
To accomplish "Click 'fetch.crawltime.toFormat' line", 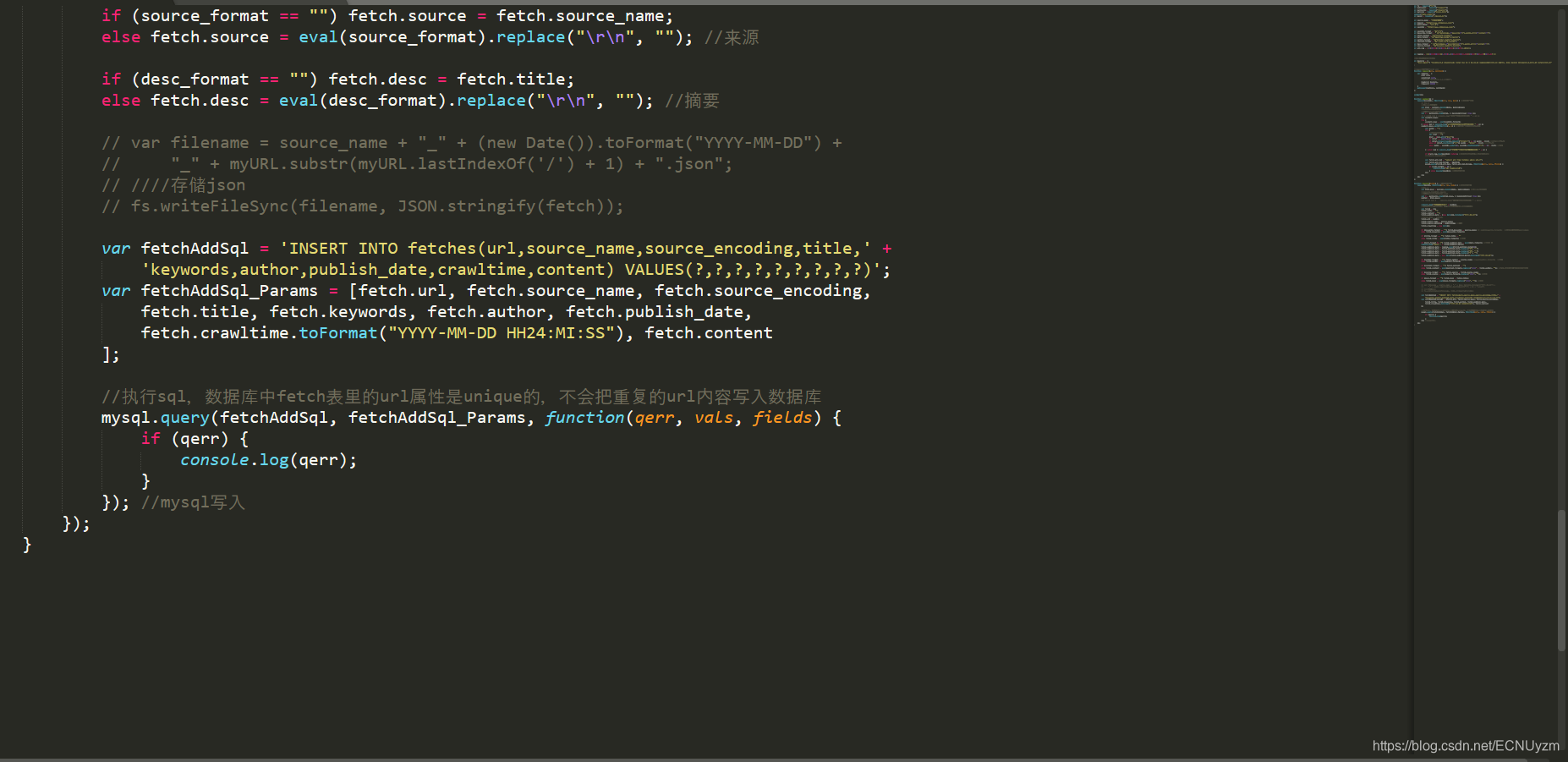I will point(457,333).
